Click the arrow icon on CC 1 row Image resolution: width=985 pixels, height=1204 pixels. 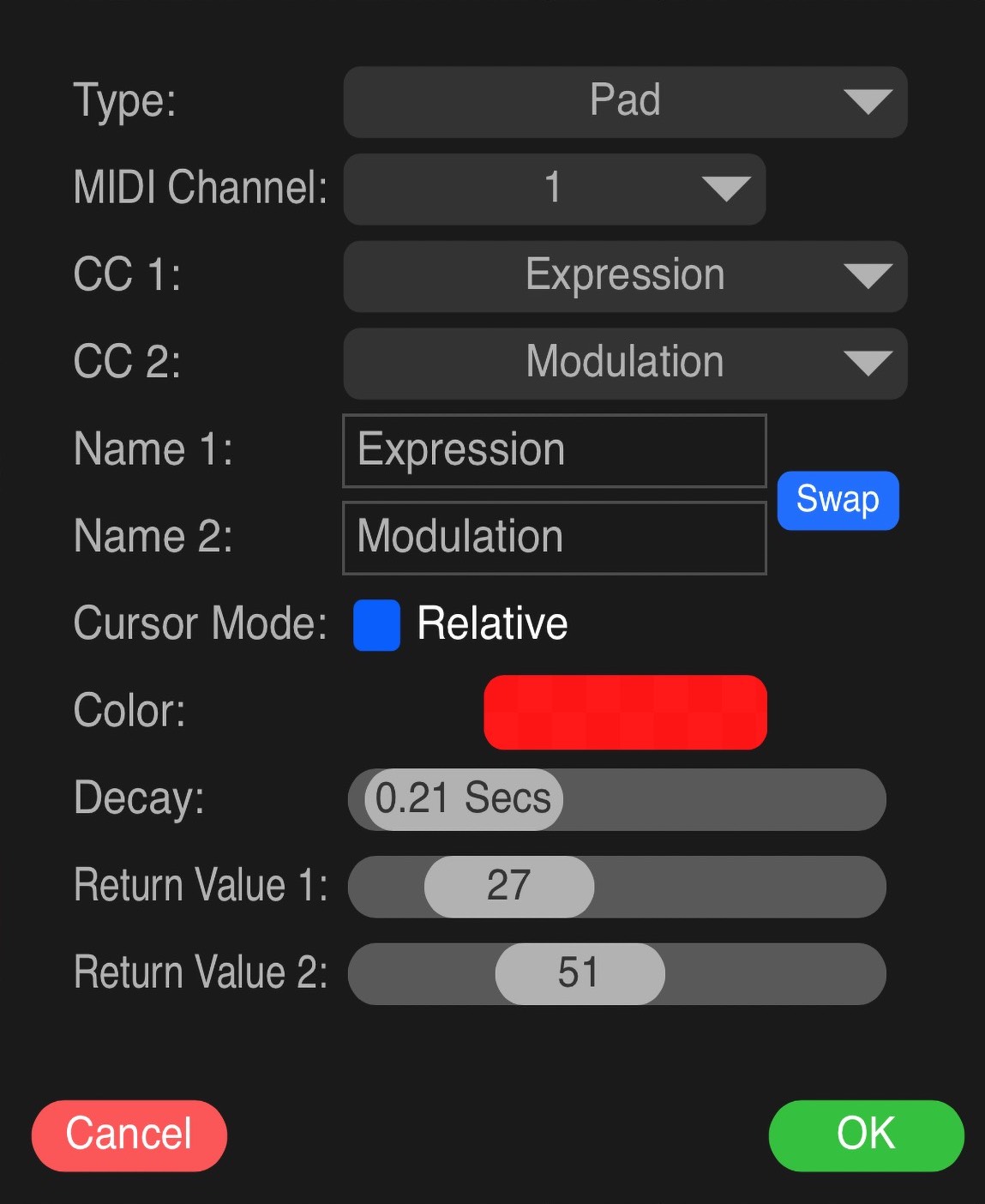click(868, 276)
